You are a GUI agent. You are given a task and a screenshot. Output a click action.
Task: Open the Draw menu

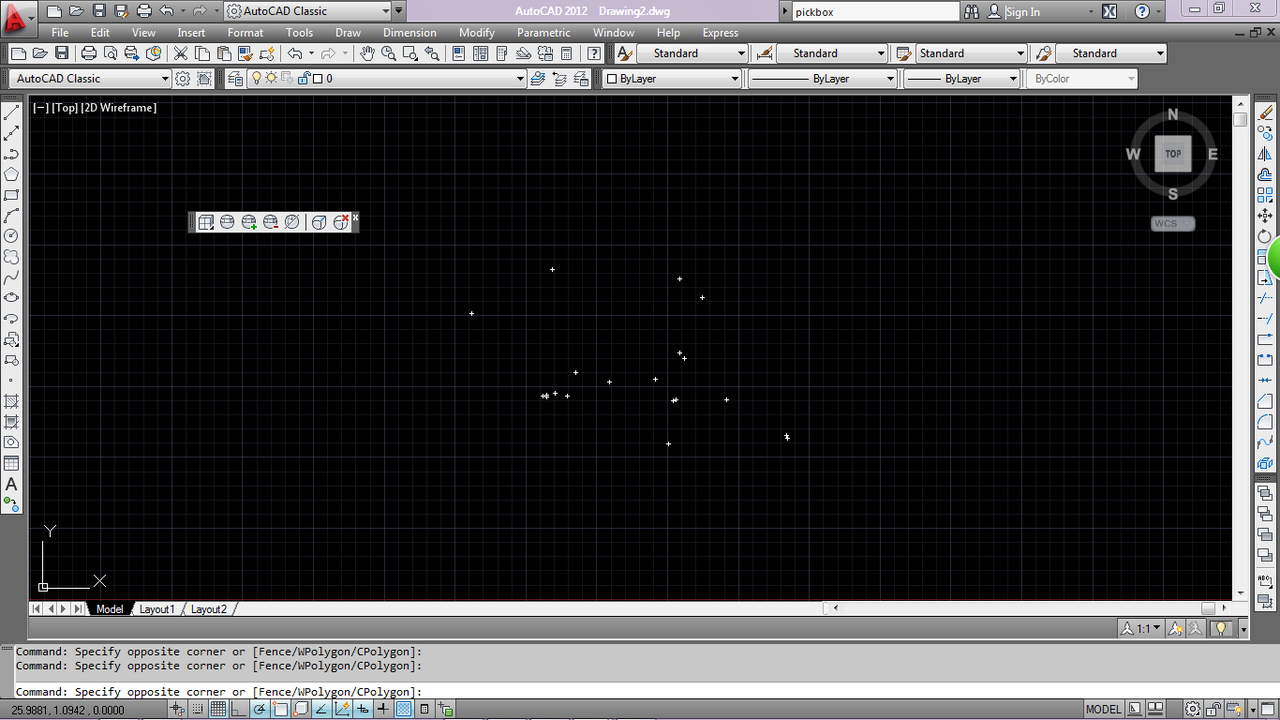click(348, 32)
